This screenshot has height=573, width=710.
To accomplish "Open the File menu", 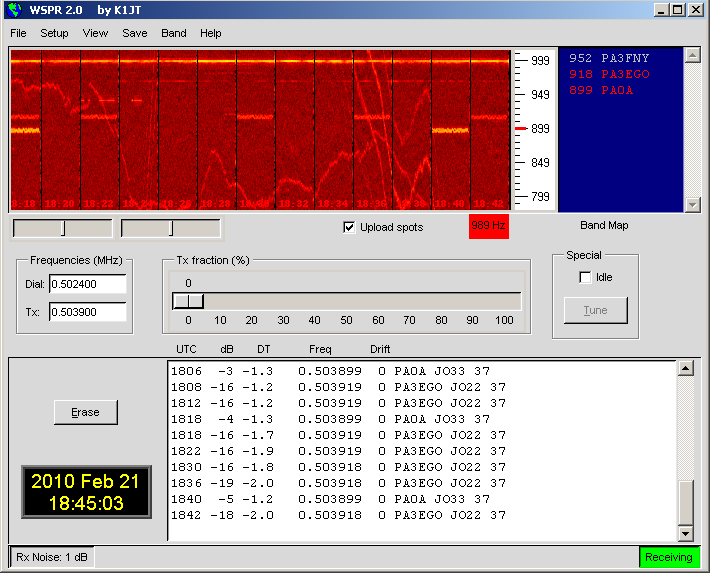I will 18,33.
